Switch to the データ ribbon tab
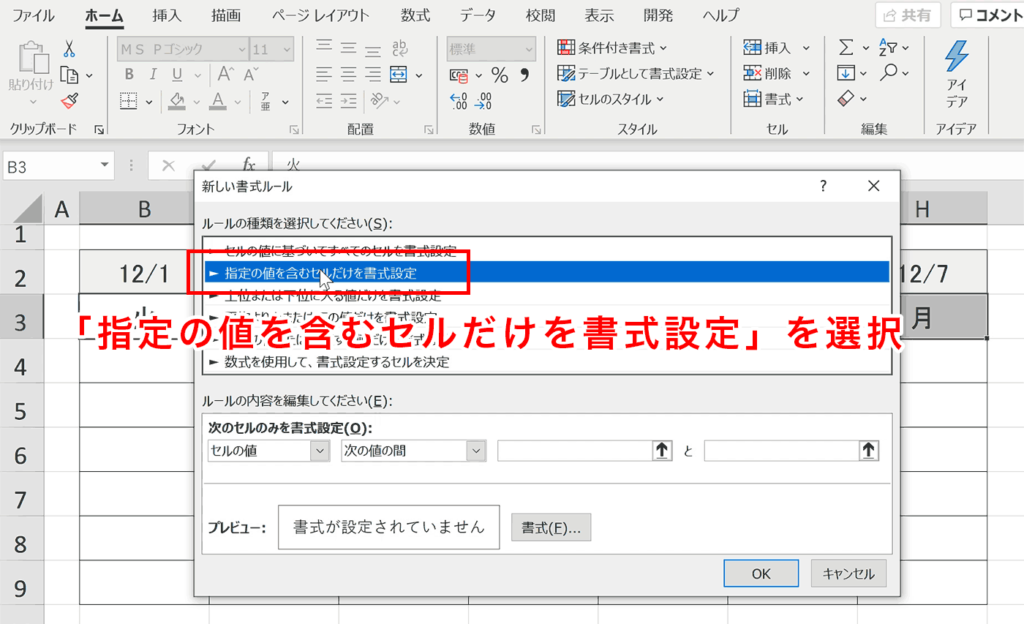Image resolution: width=1024 pixels, height=624 pixels. pos(477,16)
